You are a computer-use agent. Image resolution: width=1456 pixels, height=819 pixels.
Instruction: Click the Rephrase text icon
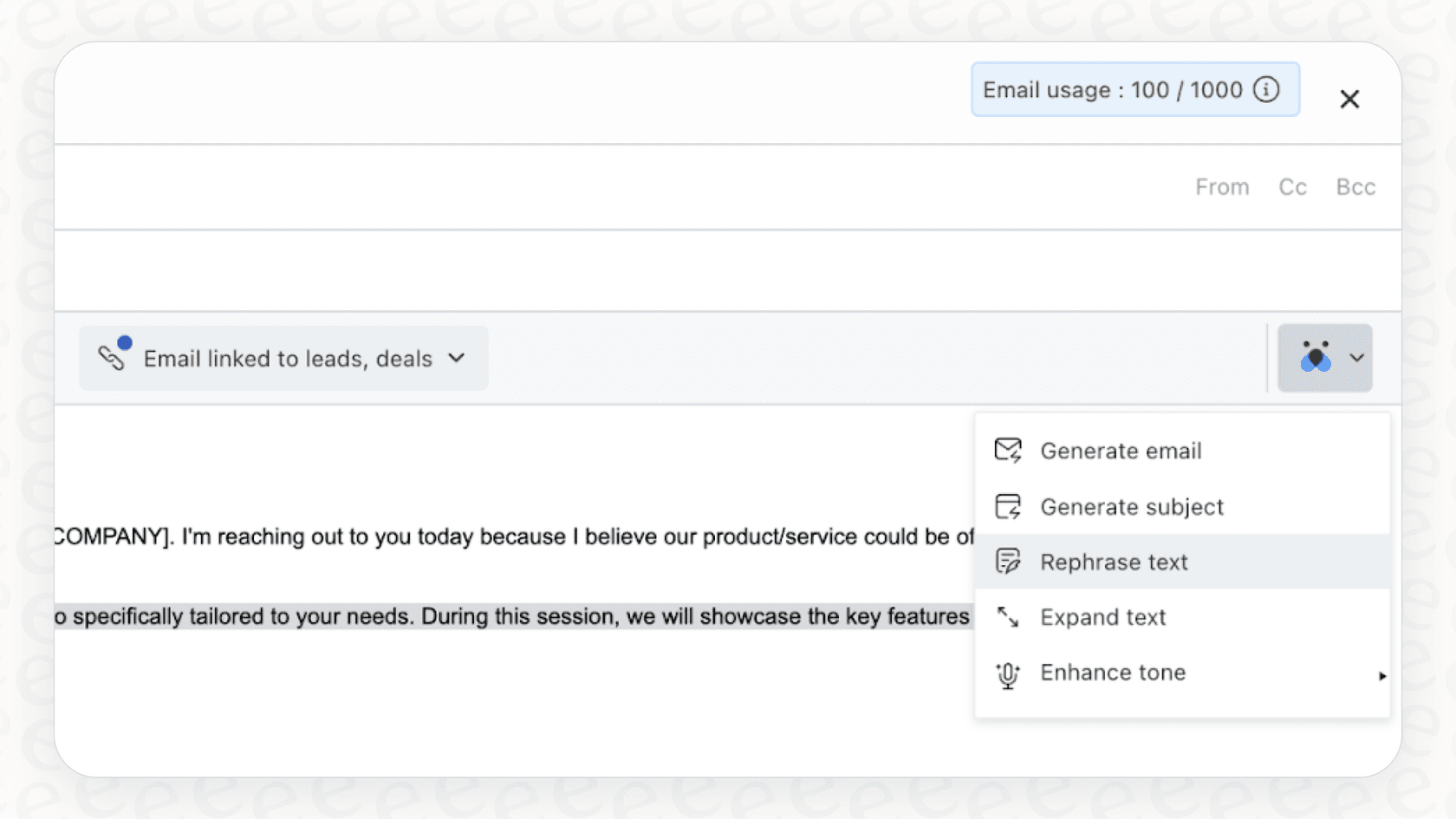click(x=1008, y=561)
